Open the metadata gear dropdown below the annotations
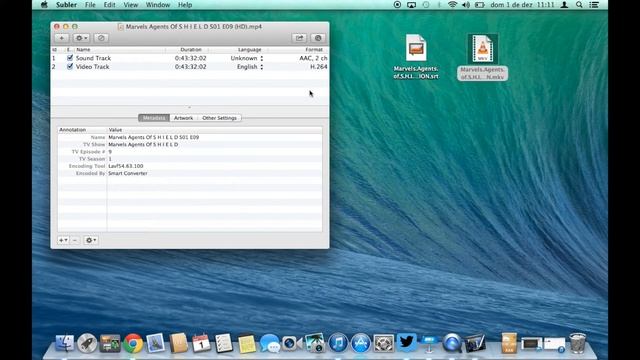This screenshot has width=640, height=360. [x=91, y=240]
